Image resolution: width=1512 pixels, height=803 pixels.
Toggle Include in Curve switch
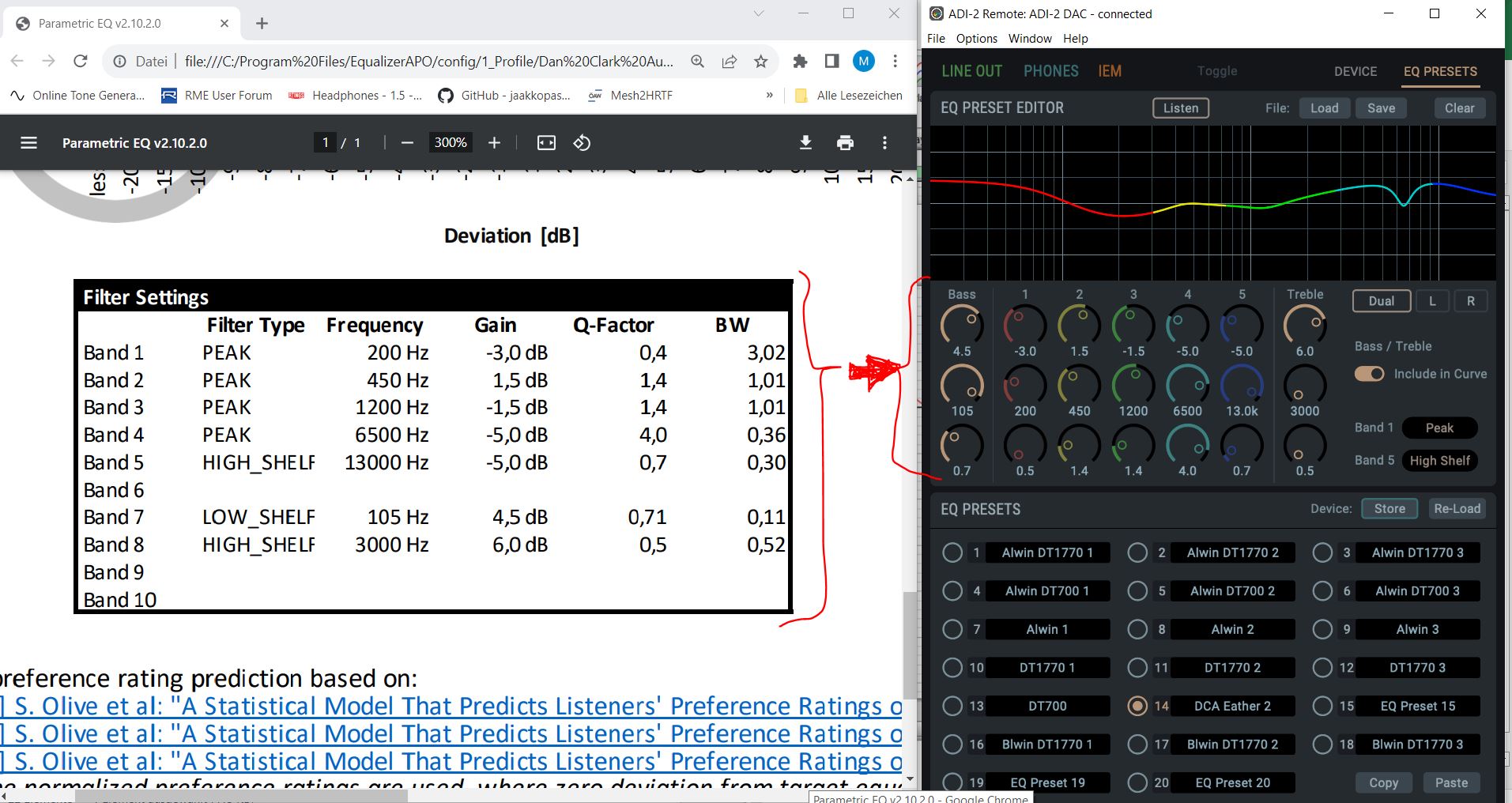pyautogui.click(x=1369, y=374)
